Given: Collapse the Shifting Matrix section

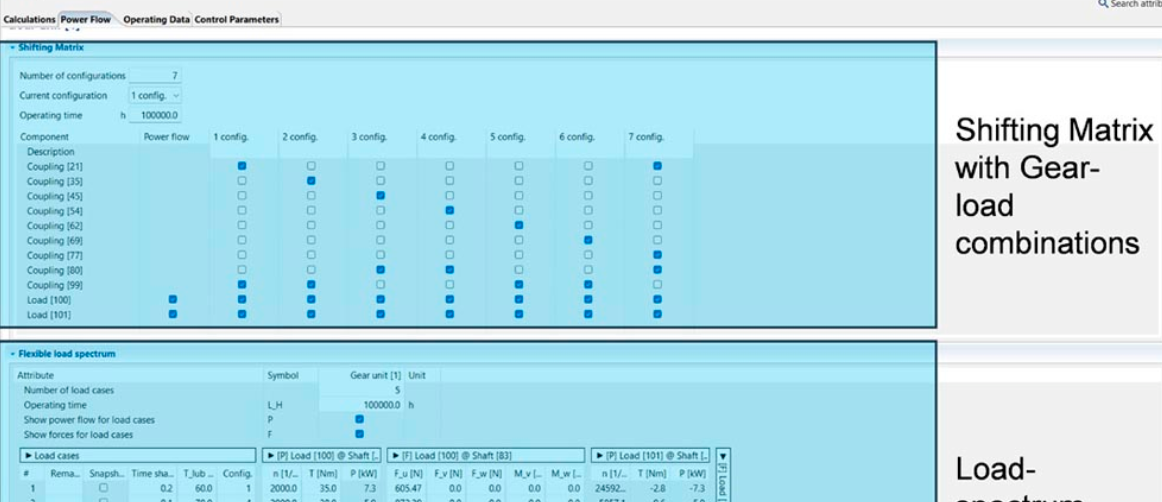Looking at the screenshot, I should [x=13, y=48].
